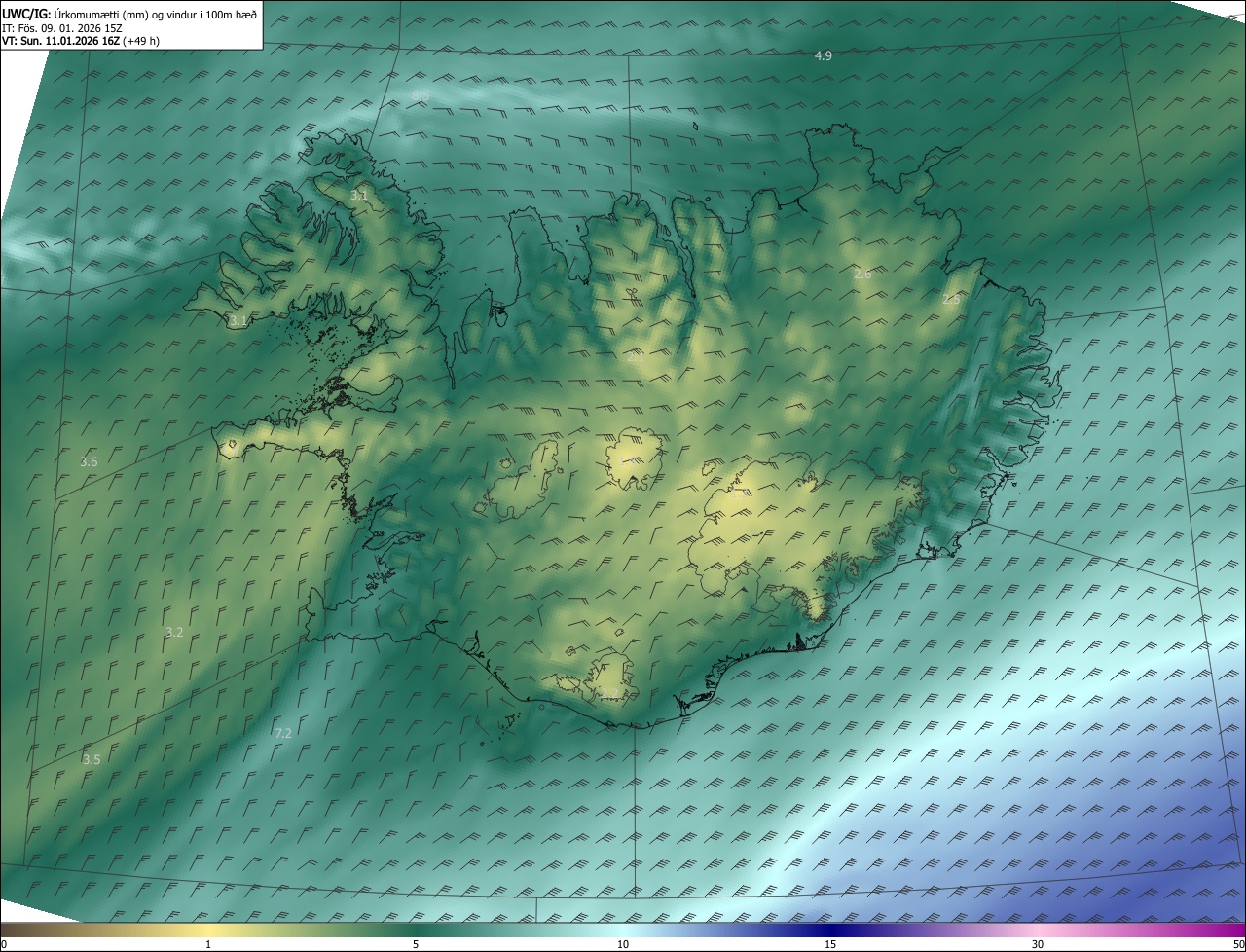
Task: Click the colour scale tick label 30
Action: (1038, 945)
